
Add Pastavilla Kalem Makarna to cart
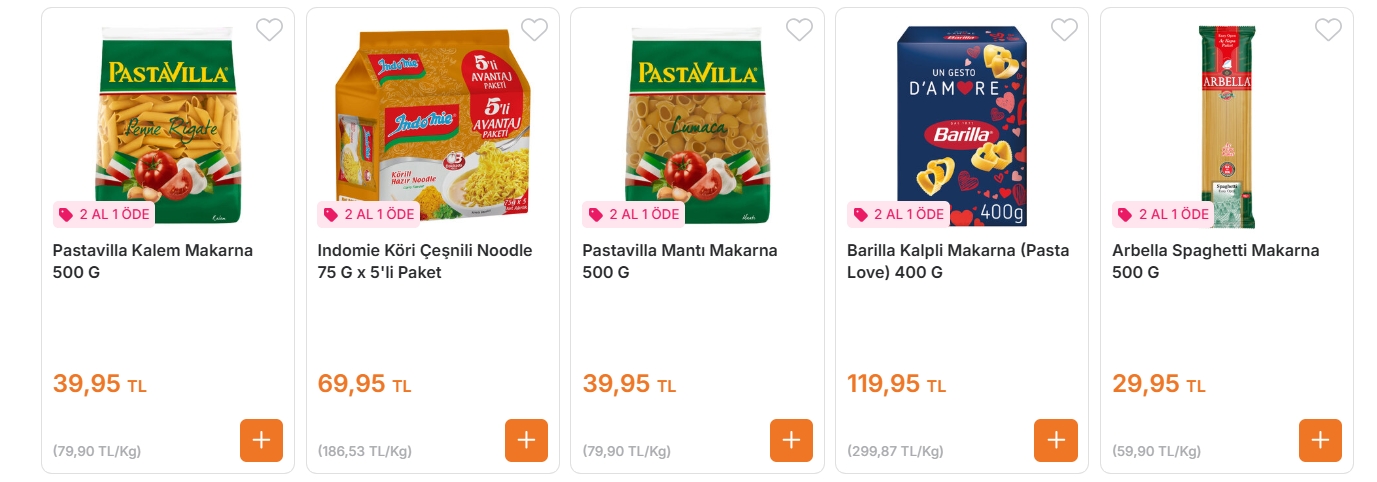pyautogui.click(x=261, y=440)
